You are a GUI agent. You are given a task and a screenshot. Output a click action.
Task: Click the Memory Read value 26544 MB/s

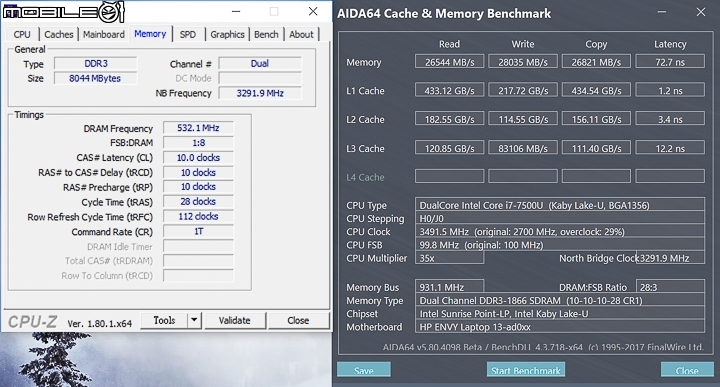point(449,62)
